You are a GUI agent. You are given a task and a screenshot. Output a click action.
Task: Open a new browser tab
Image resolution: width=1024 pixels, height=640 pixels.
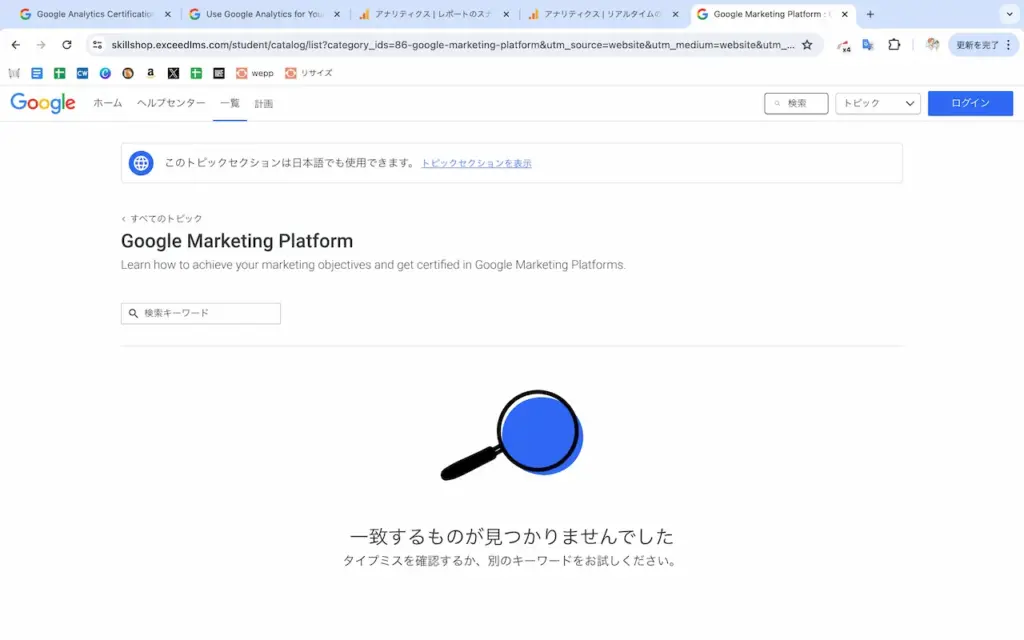click(x=870, y=14)
